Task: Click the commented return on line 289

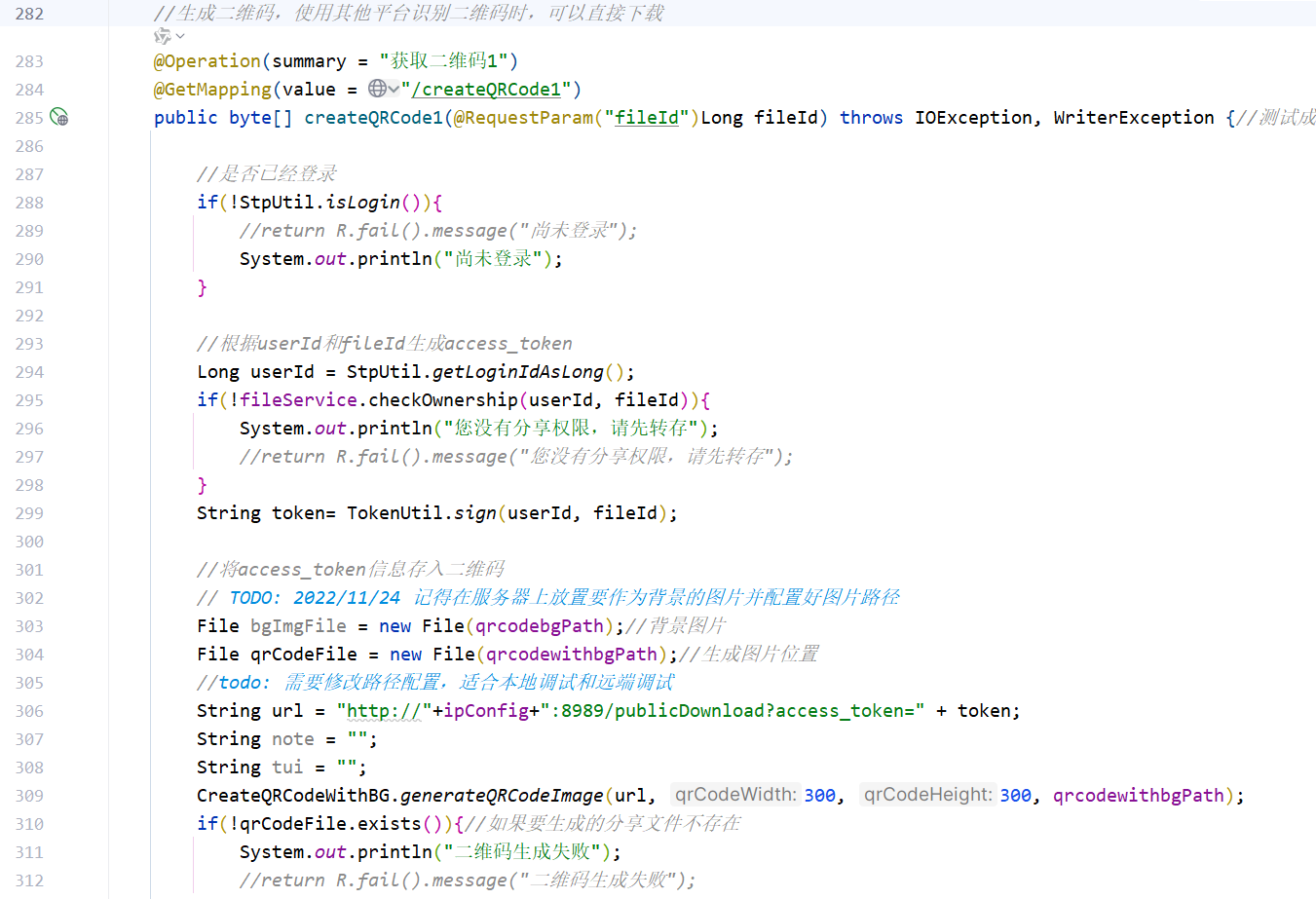Action: coord(438,230)
